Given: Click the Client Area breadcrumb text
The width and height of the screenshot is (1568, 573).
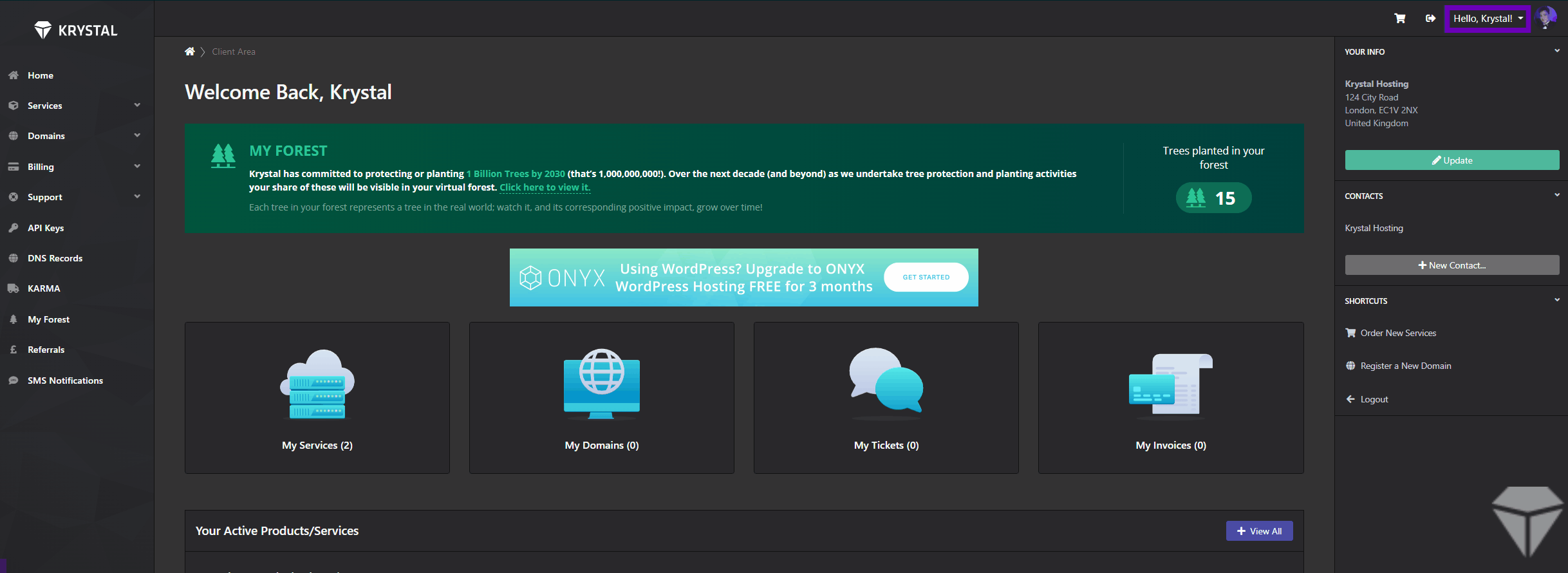Looking at the screenshot, I should tap(234, 52).
